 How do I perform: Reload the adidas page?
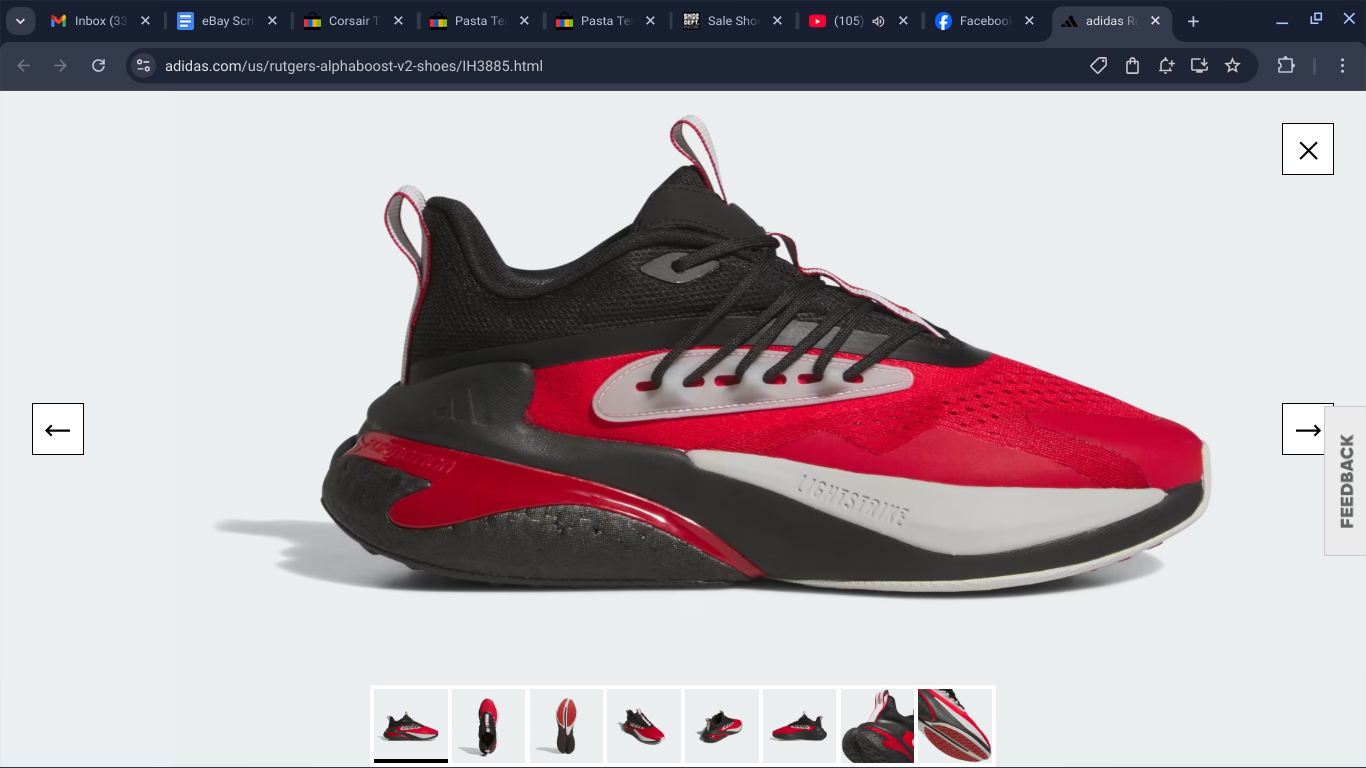98,66
